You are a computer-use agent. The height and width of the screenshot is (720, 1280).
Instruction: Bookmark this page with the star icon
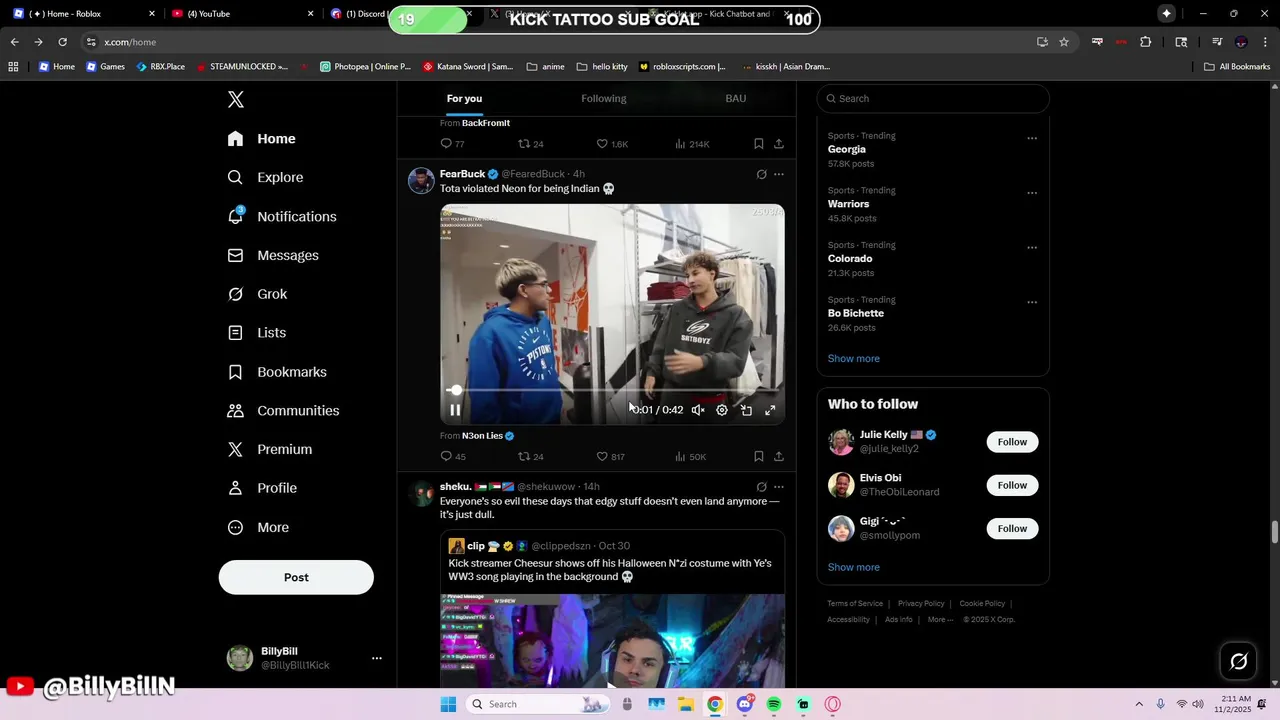1064,42
